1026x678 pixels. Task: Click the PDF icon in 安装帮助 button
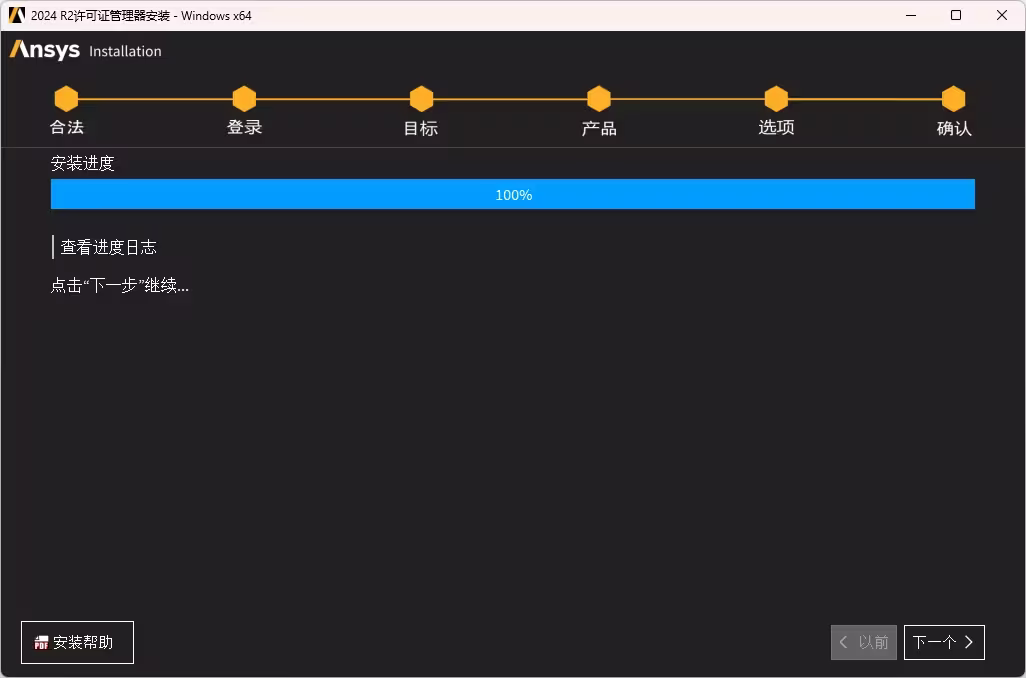41,643
